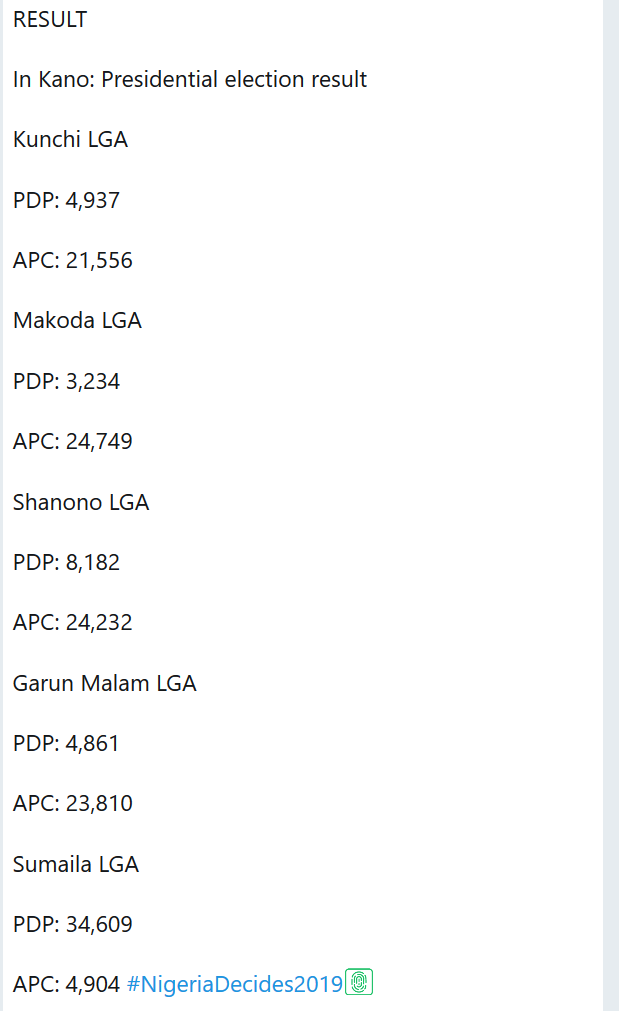
Task: Click the APC: 23,810 result line
Action: tap(72, 803)
